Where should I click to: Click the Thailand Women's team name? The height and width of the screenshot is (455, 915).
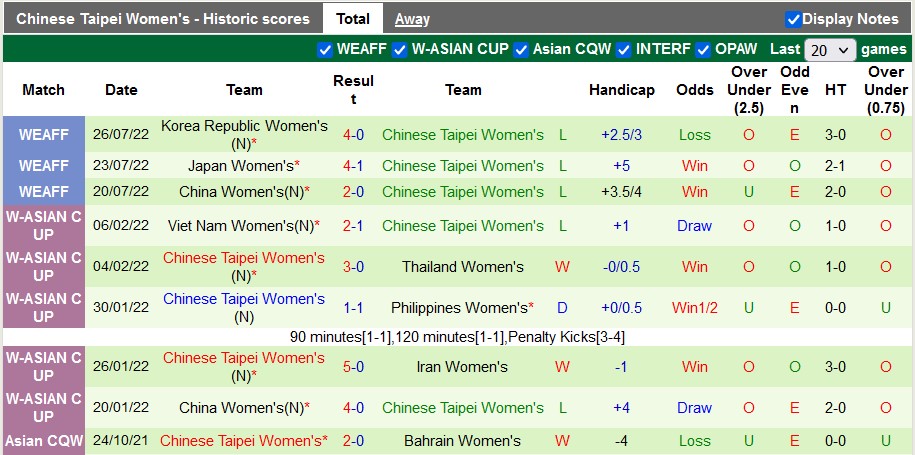click(462, 267)
